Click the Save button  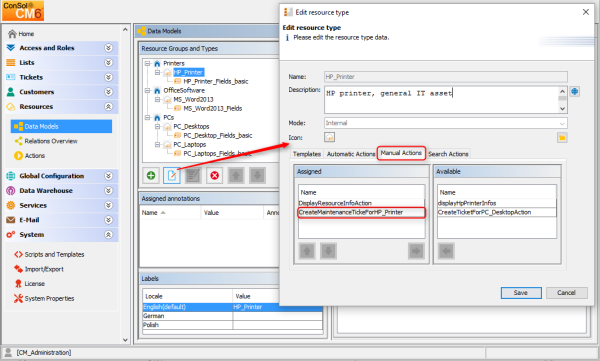tap(521, 293)
